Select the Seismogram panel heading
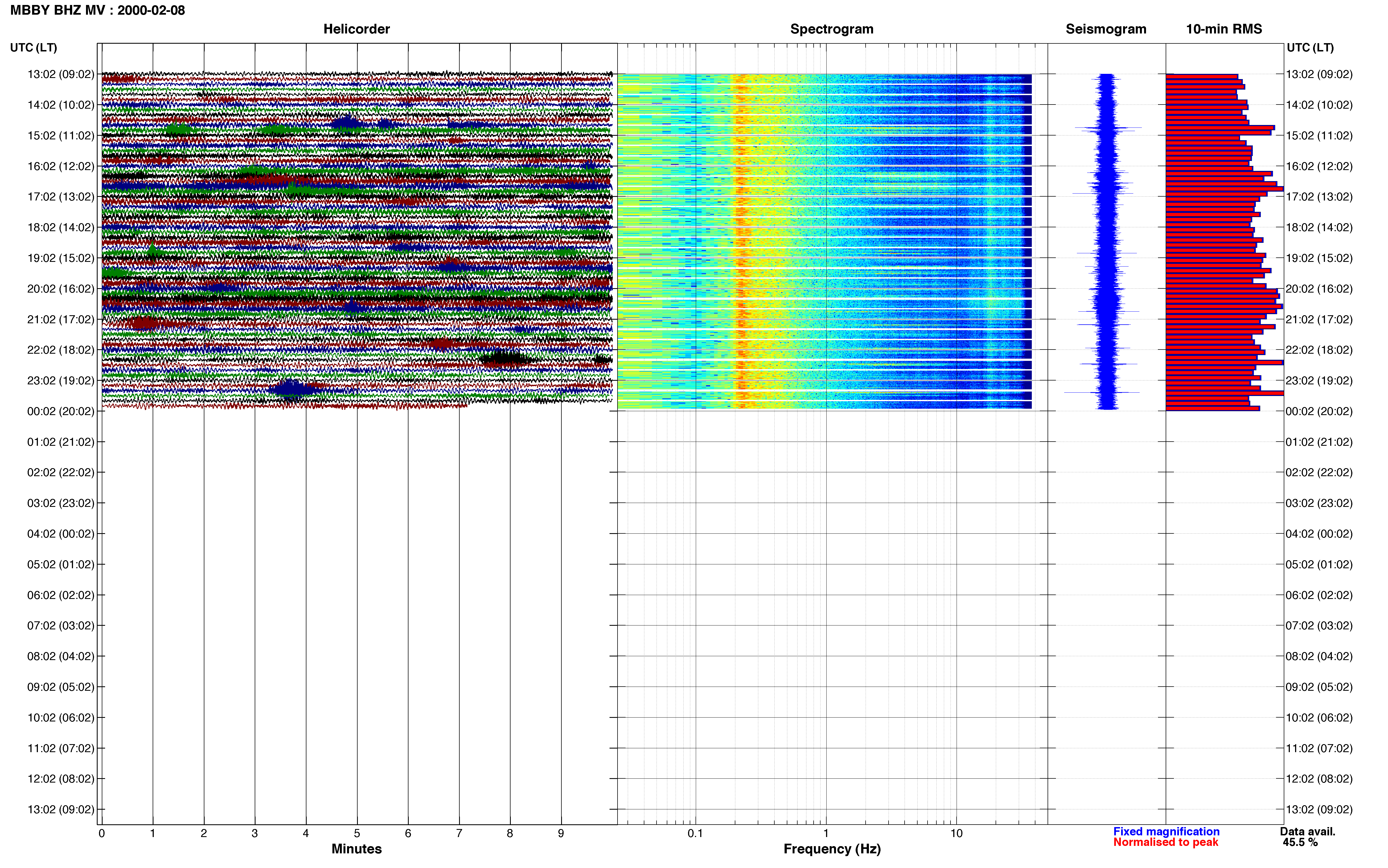The image size is (1388, 868). [x=1106, y=29]
